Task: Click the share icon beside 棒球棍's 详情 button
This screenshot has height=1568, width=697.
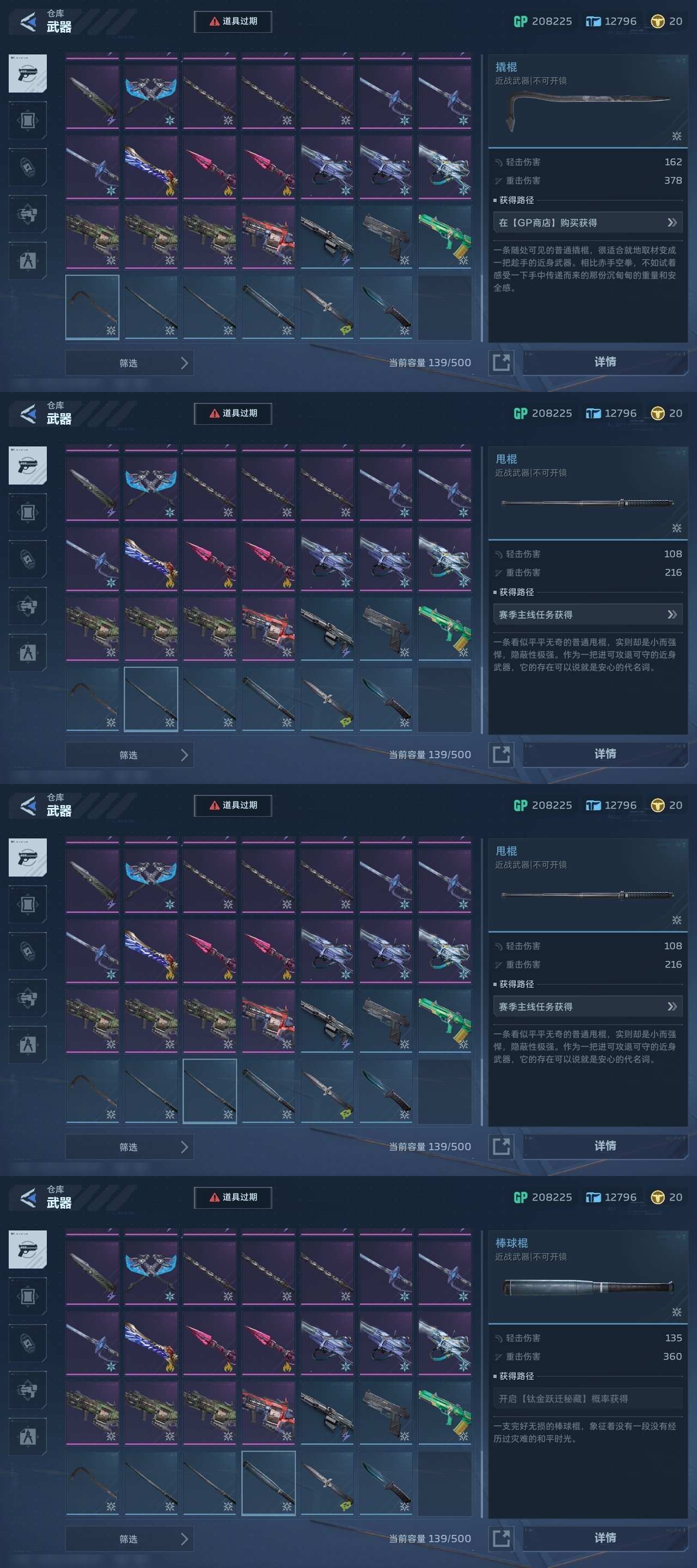Action: pyautogui.click(x=501, y=1539)
